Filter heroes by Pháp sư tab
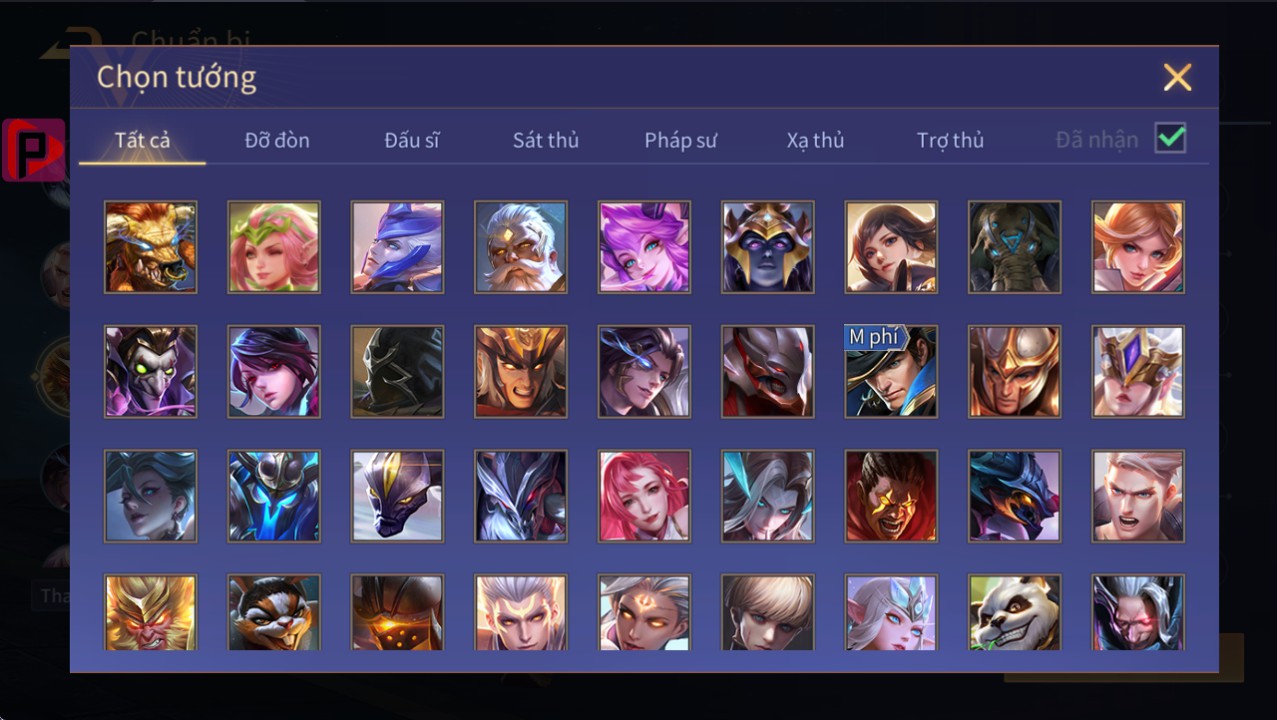The width and height of the screenshot is (1277, 720). 680,140
